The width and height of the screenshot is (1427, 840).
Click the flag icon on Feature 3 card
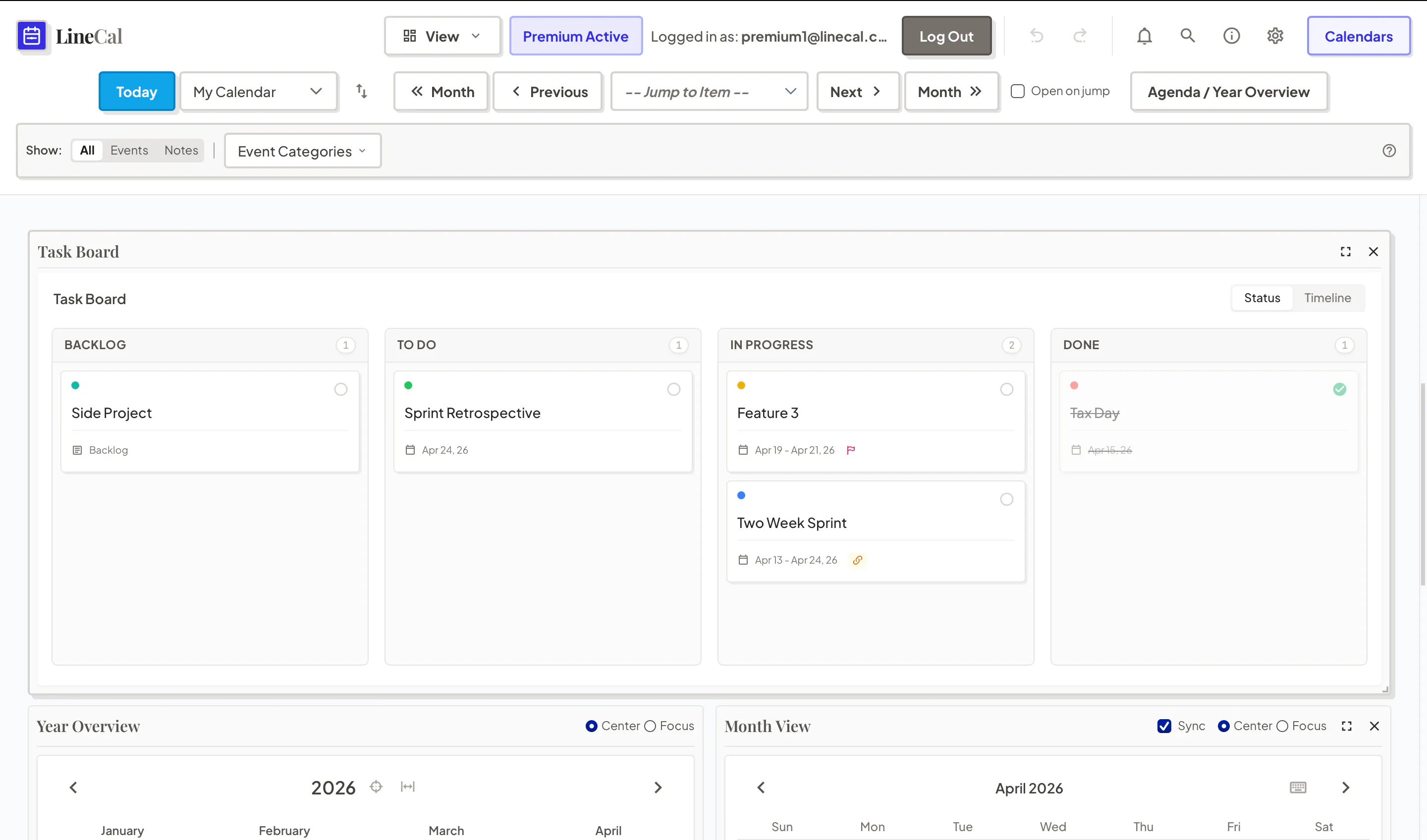pos(851,450)
